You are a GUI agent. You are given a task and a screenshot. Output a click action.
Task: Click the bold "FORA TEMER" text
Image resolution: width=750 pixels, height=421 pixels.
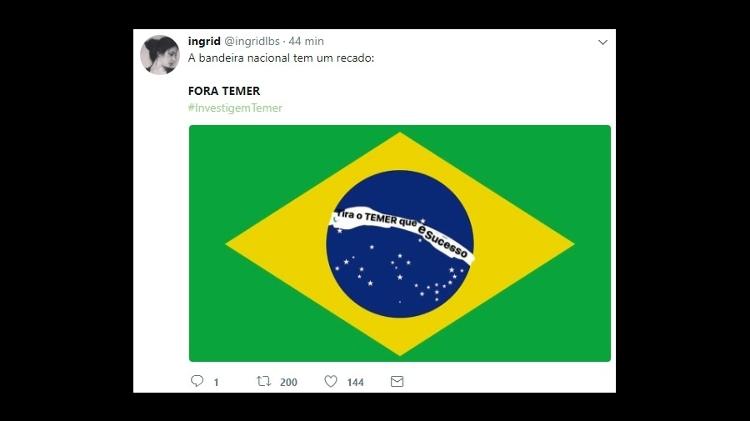[x=224, y=91]
